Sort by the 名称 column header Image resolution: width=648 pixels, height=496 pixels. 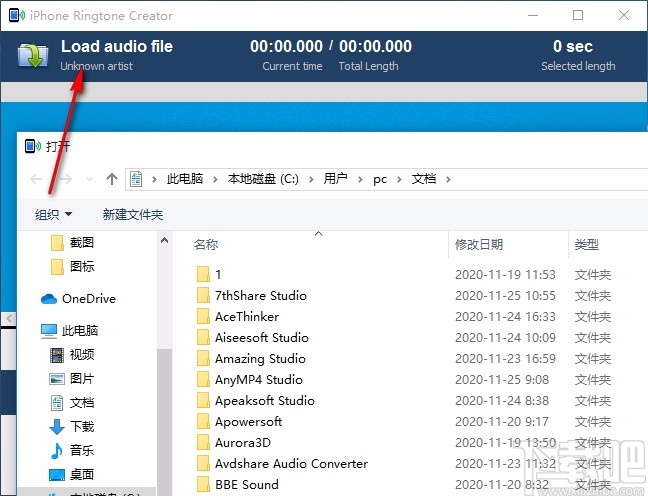[206, 245]
